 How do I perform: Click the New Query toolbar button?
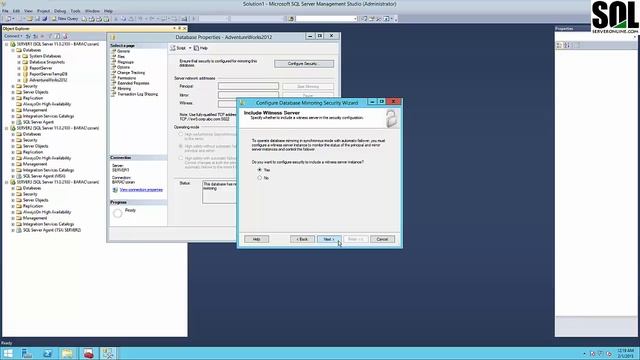point(65,19)
